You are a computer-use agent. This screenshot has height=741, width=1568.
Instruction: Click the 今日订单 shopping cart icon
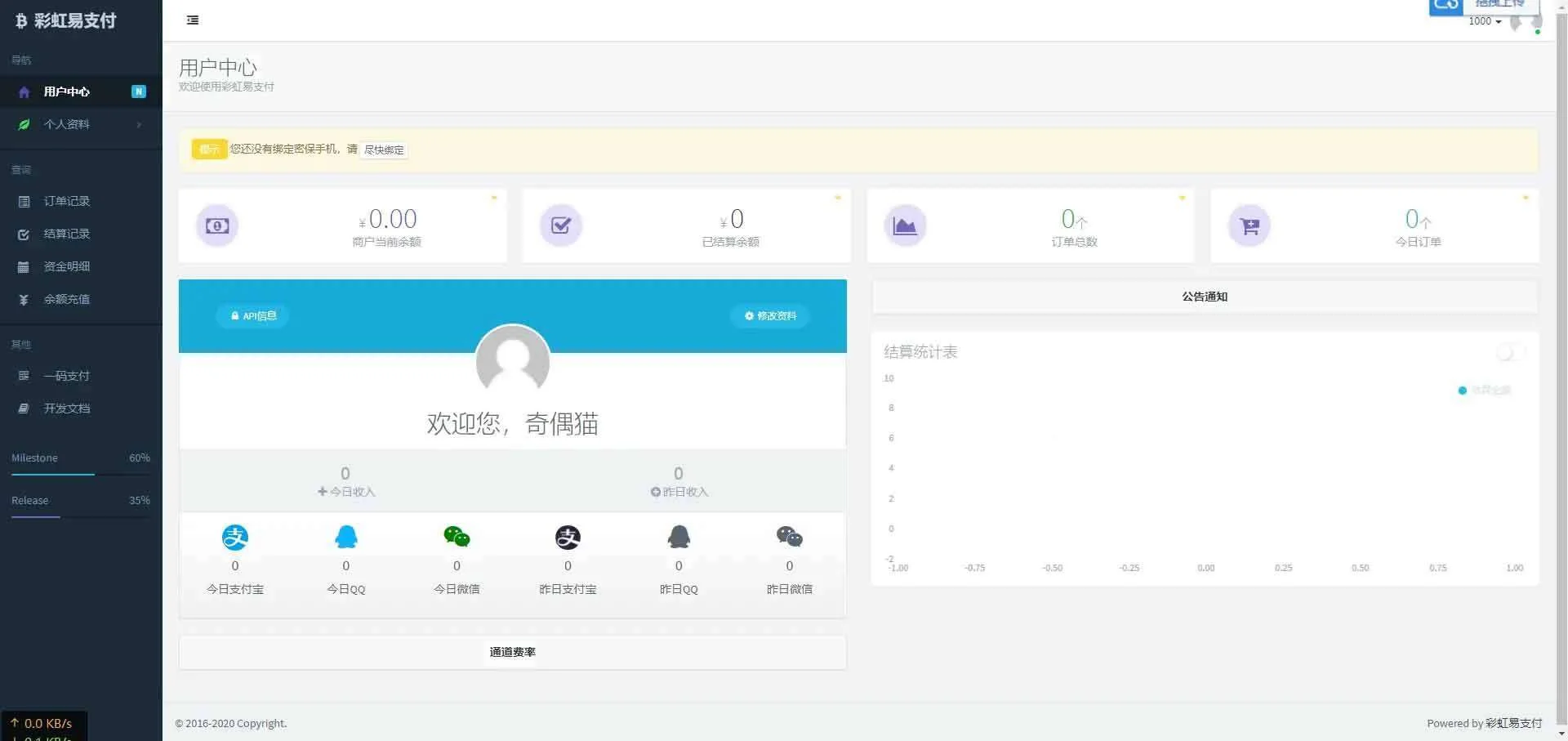[1249, 226]
